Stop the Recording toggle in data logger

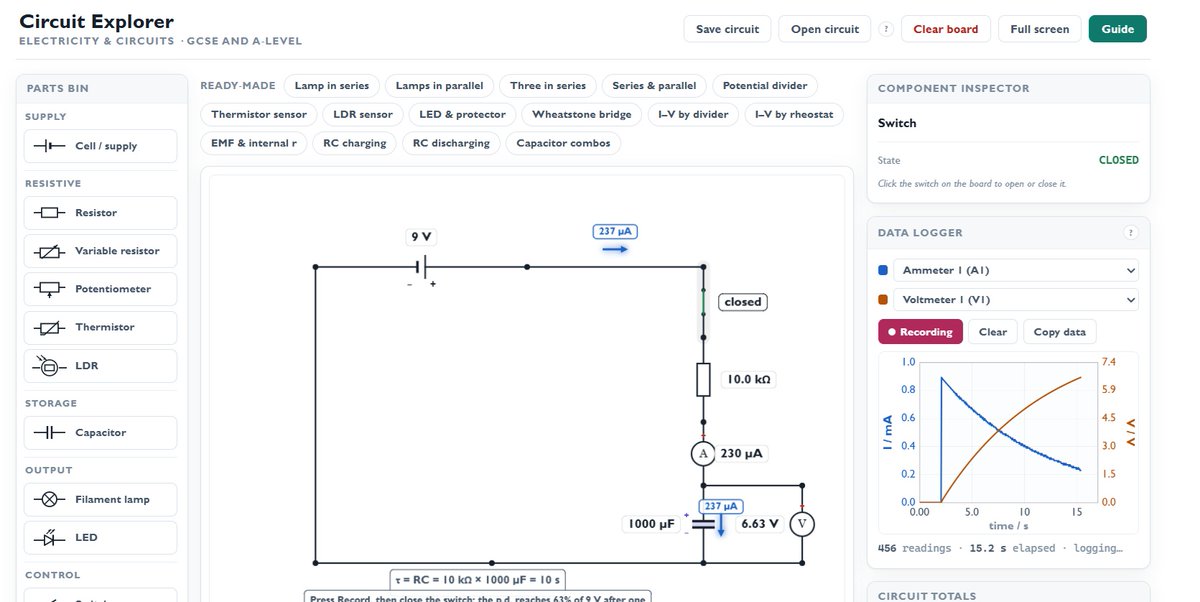(x=921, y=332)
